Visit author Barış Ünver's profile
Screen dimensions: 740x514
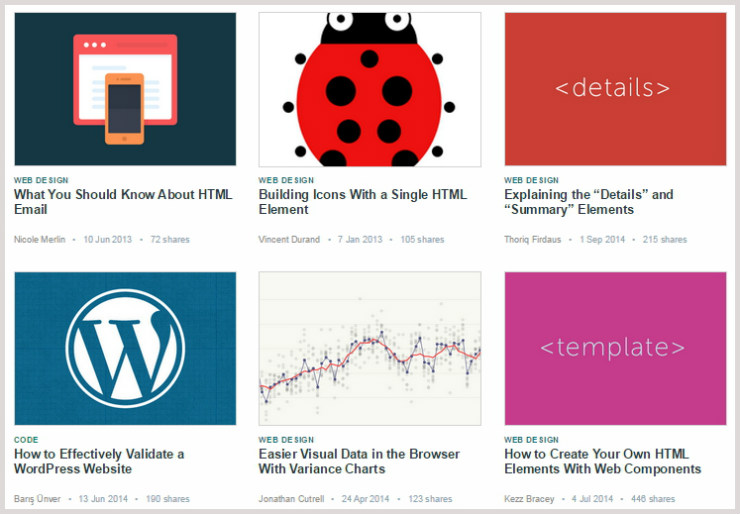(x=37, y=499)
